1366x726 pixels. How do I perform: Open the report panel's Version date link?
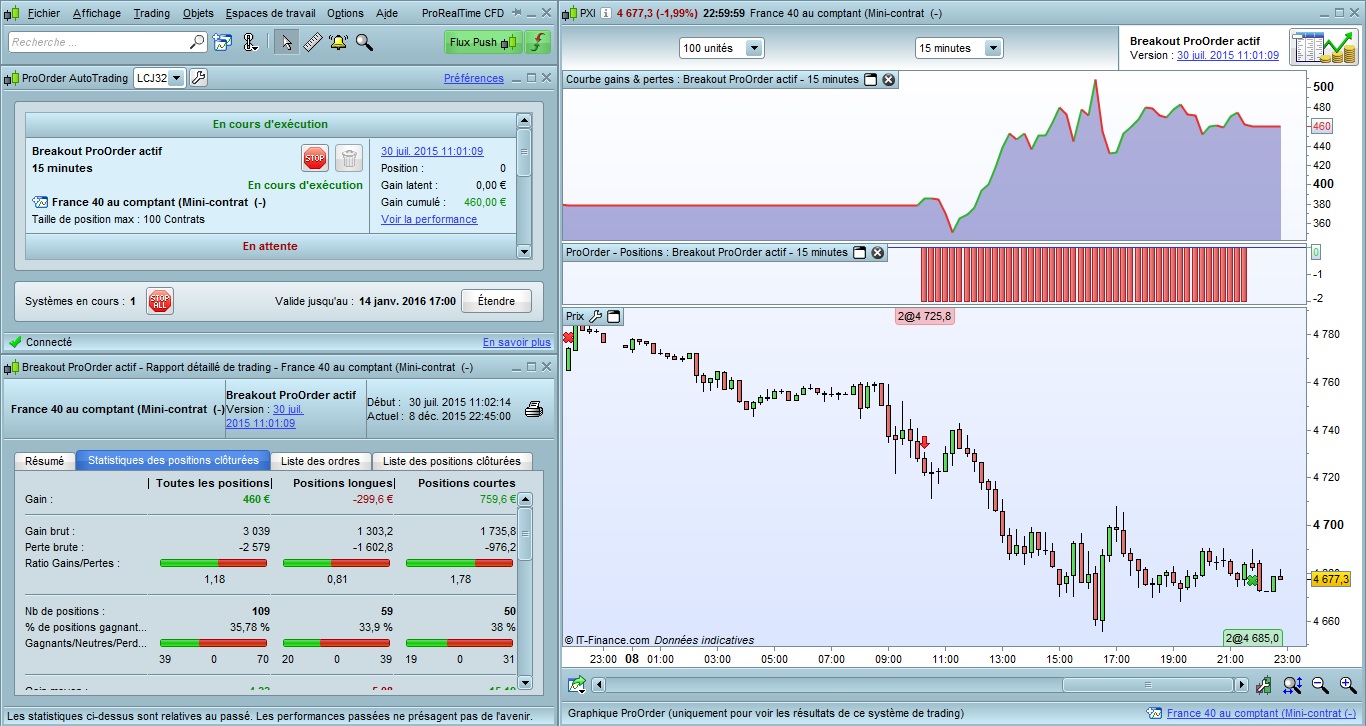pyautogui.click(x=264, y=416)
